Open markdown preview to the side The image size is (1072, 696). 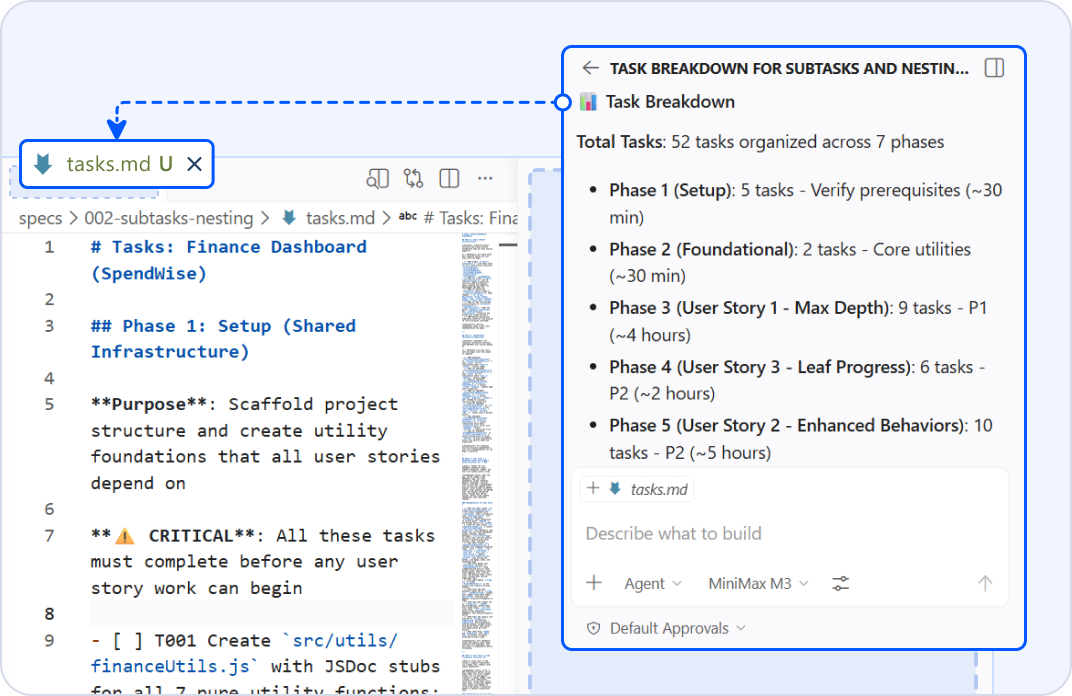tap(377, 178)
